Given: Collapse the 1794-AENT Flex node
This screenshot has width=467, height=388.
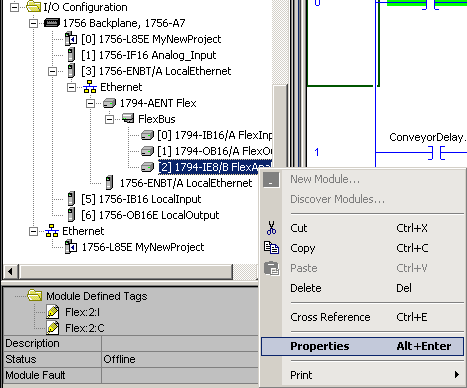Looking at the screenshot, I should coord(90,103).
